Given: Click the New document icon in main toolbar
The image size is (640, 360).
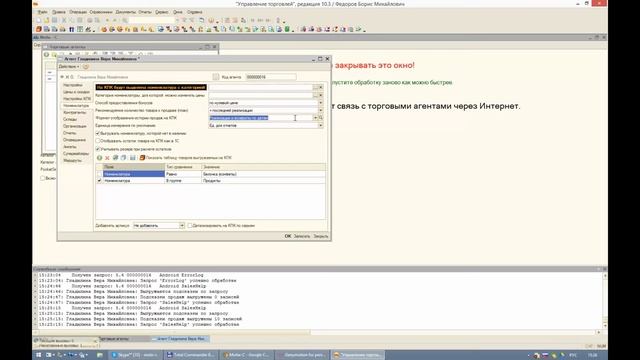Looking at the screenshot, I should point(39,20).
